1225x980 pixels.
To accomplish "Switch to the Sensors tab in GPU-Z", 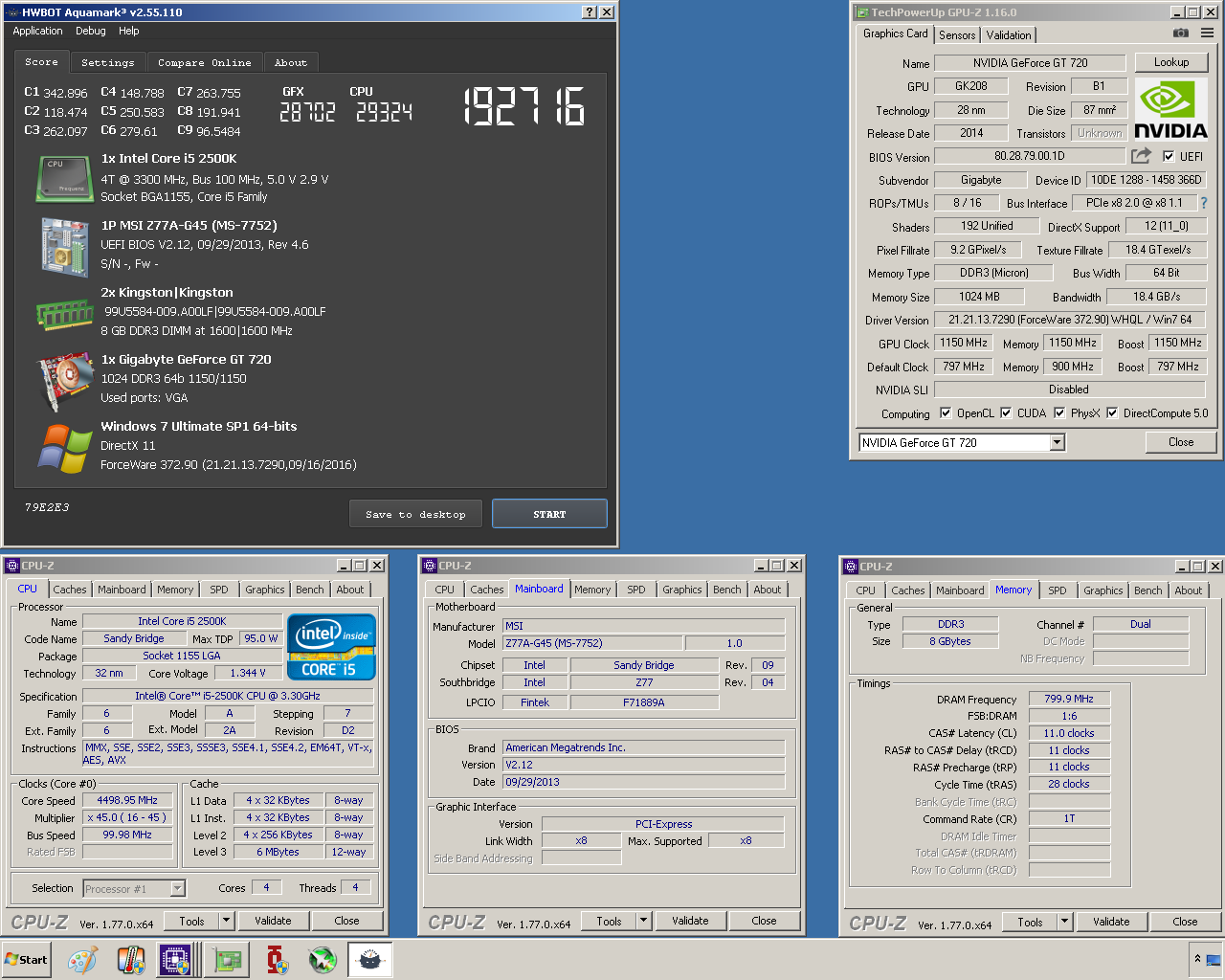I will (x=957, y=34).
